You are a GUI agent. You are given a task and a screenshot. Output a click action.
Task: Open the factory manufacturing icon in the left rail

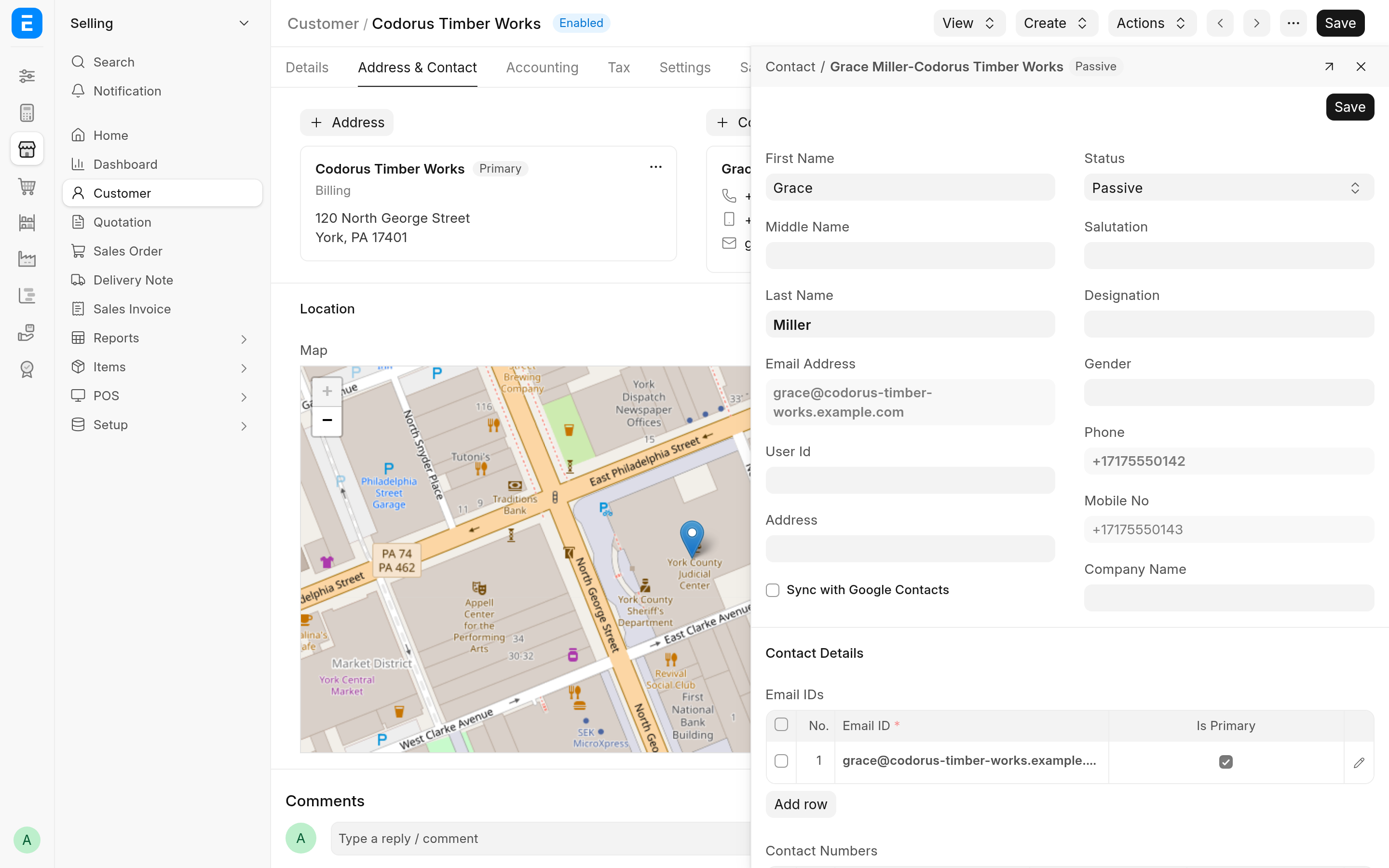click(x=27, y=259)
